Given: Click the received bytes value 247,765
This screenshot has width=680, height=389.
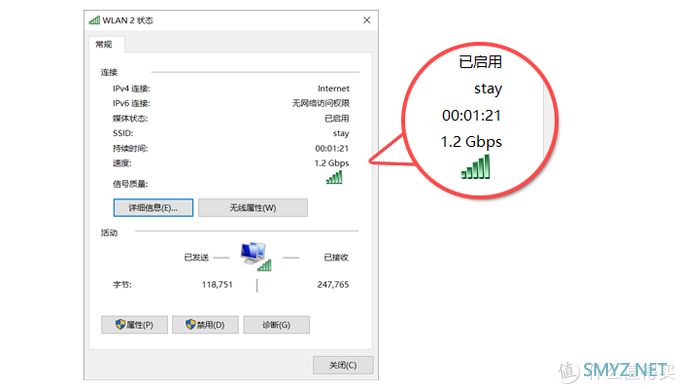Looking at the screenshot, I should (x=333, y=284).
